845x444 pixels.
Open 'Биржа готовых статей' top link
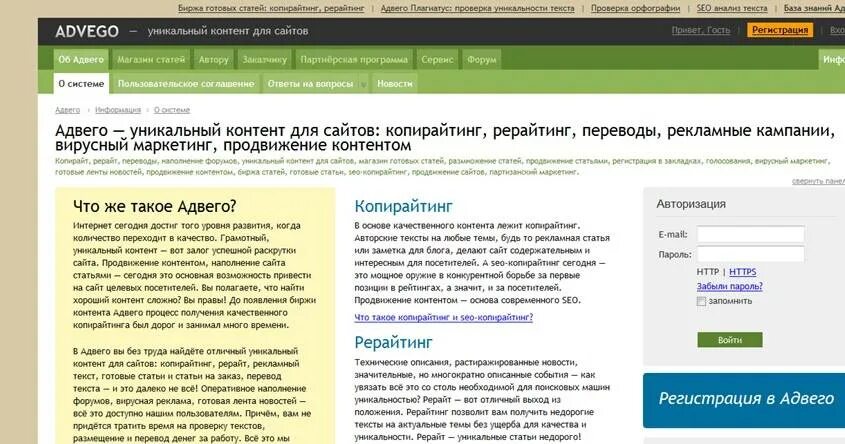tap(271, 8)
